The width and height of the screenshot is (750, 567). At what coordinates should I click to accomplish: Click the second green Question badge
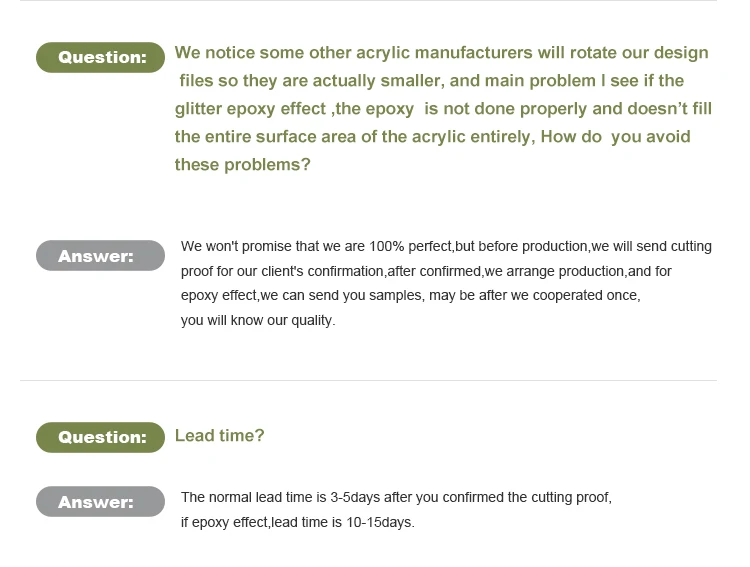coord(100,437)
